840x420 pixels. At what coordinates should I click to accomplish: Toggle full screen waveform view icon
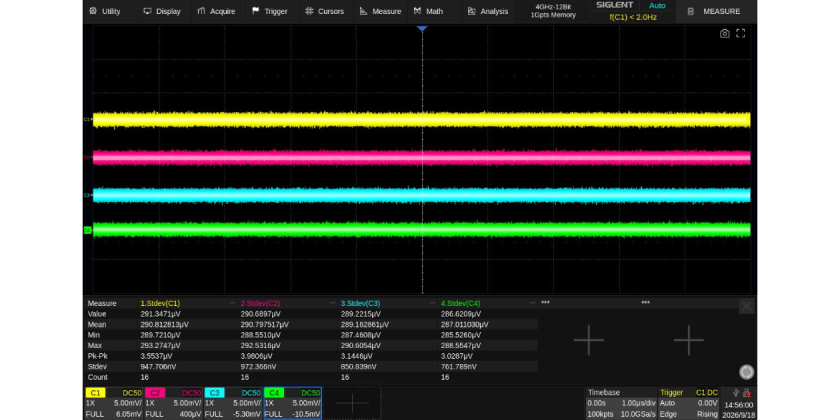coord(741,34)
